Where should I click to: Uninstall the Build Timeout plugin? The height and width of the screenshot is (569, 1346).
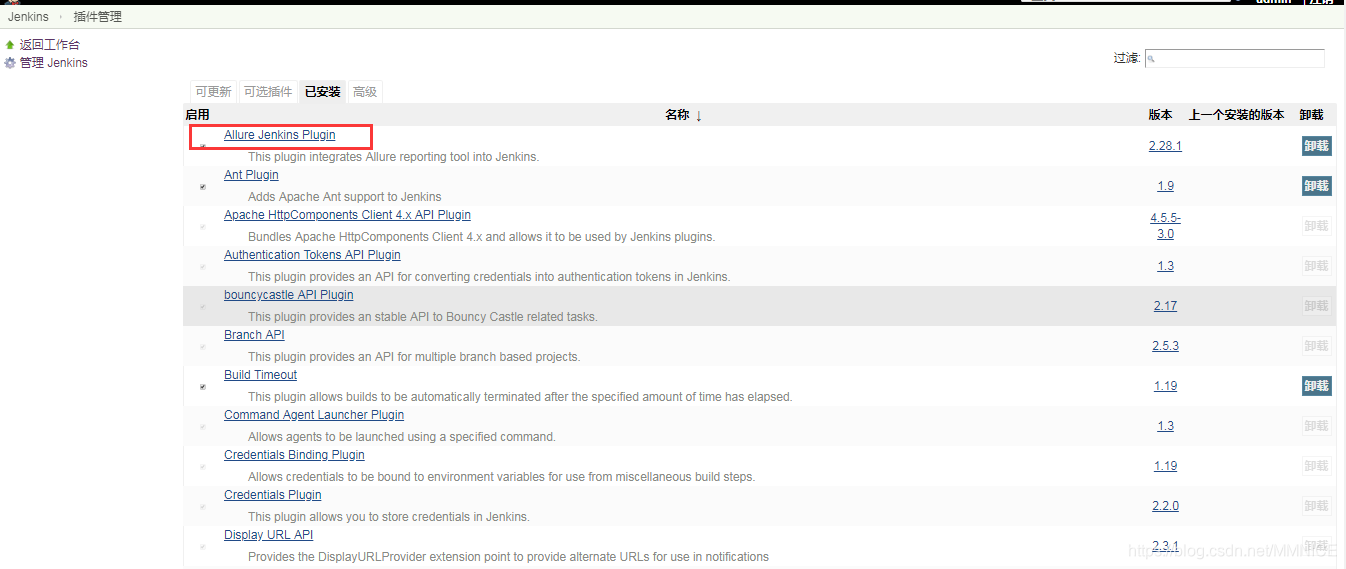click(x=1316, y=386)
